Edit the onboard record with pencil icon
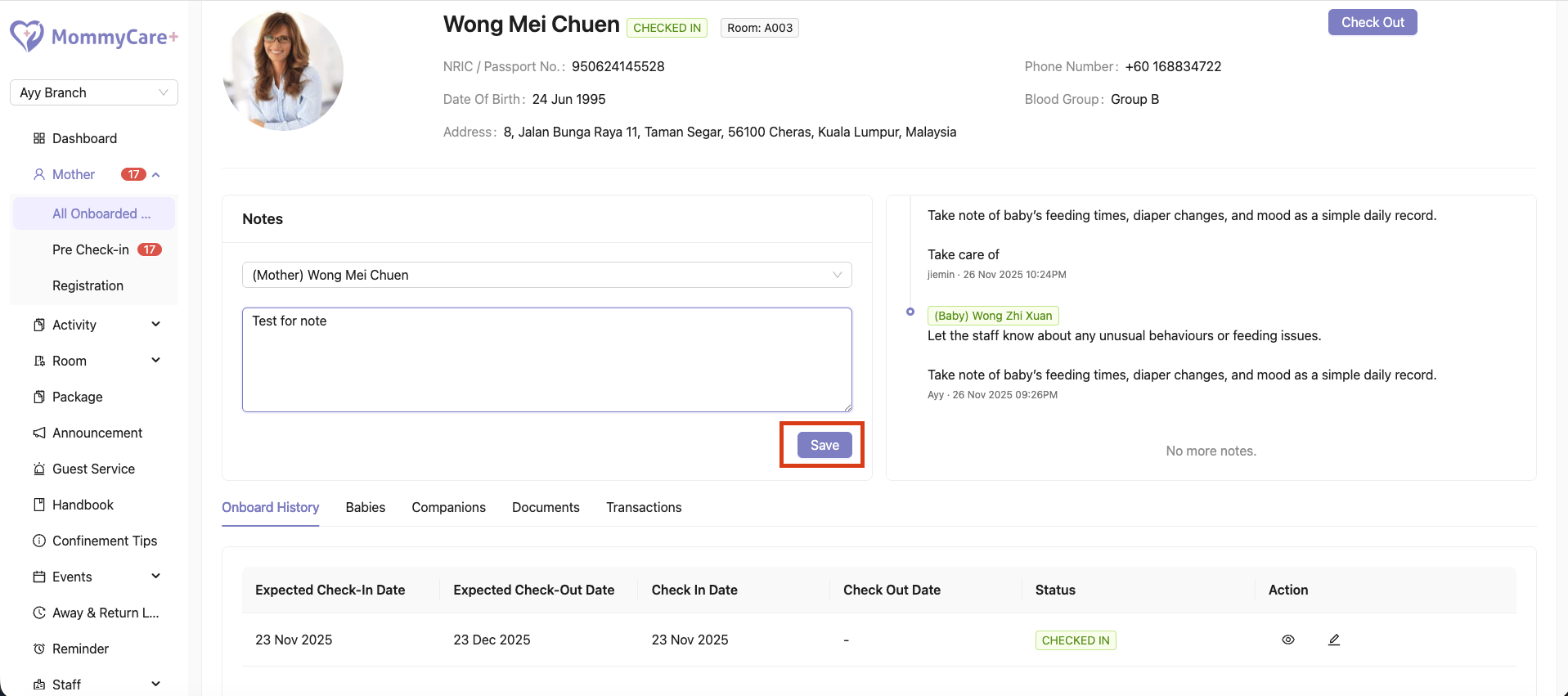The width and height of the screenshot is (1568, 696). (1334, 640)
